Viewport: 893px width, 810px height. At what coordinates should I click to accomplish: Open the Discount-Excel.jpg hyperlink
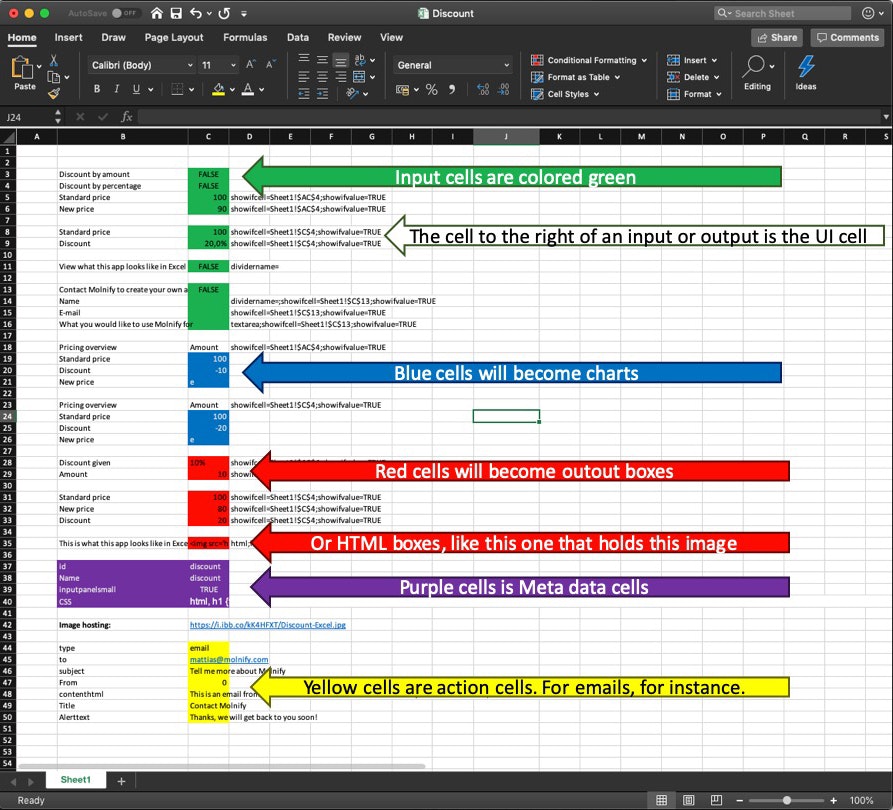[x=268, y=625]
